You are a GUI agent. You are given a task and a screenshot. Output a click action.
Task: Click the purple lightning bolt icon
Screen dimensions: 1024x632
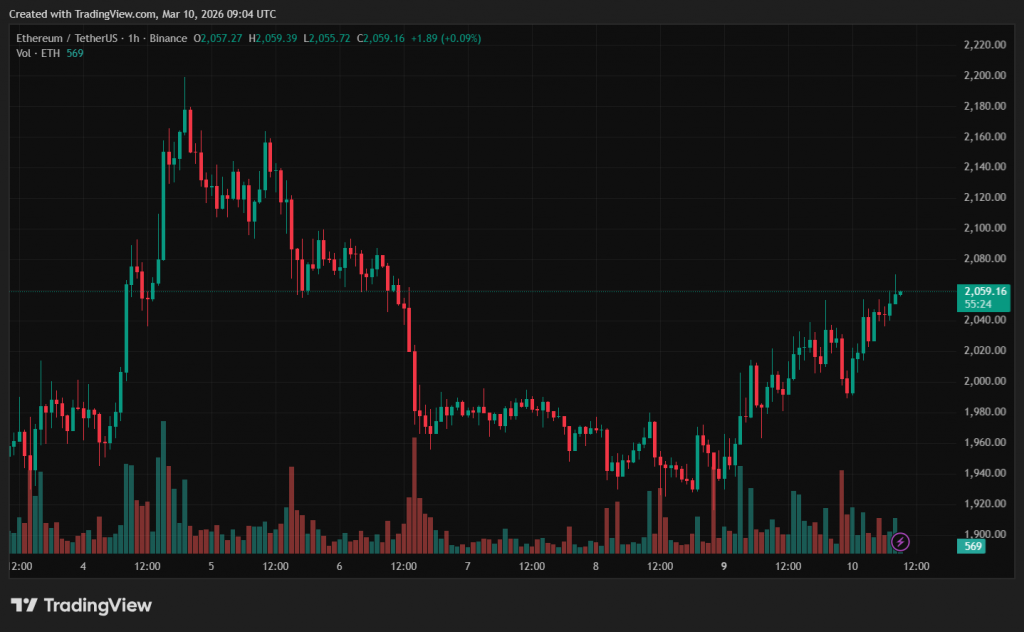(900, 542)
